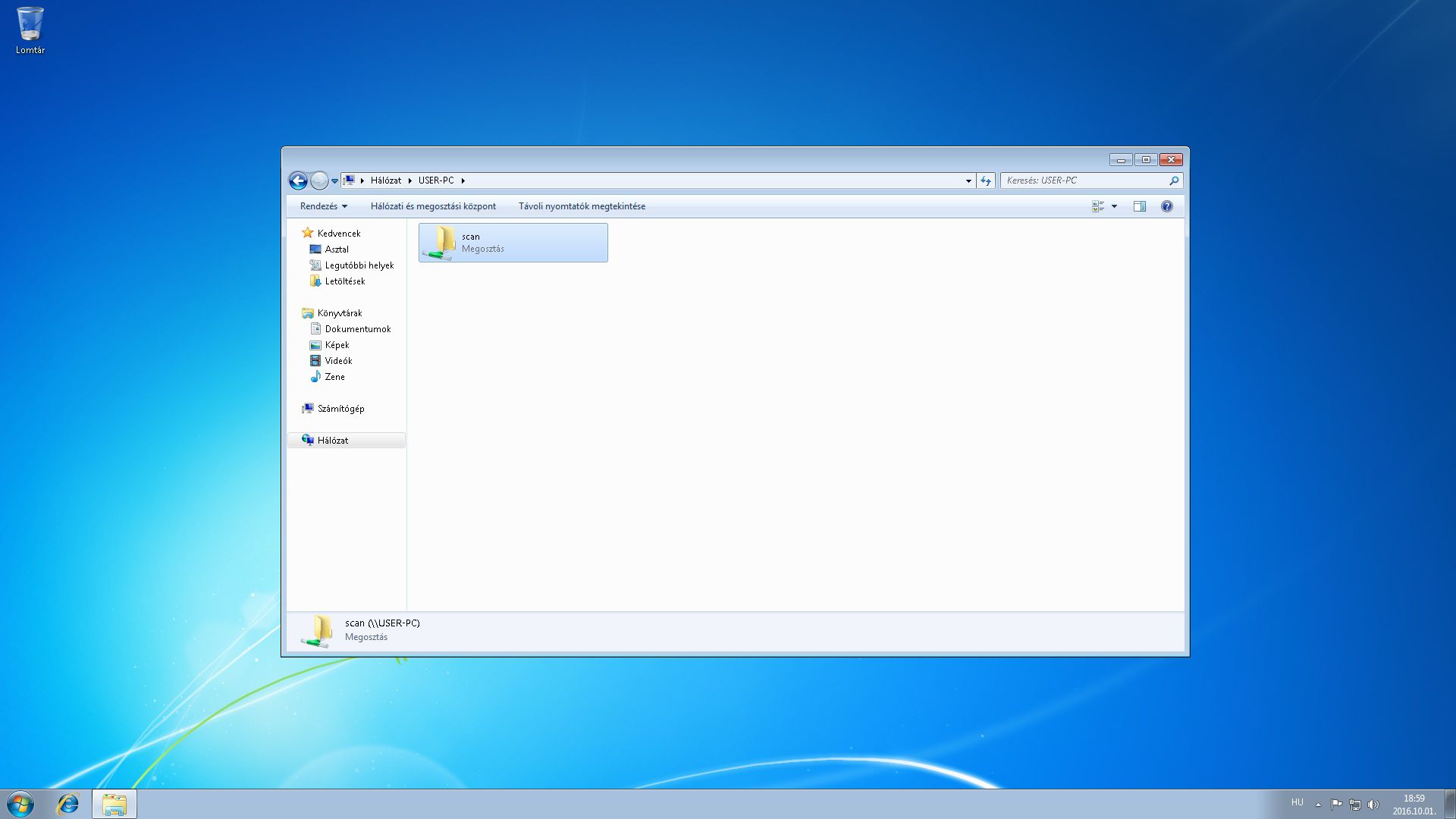Click the scan folder icon in details pane

coord(317,631)
